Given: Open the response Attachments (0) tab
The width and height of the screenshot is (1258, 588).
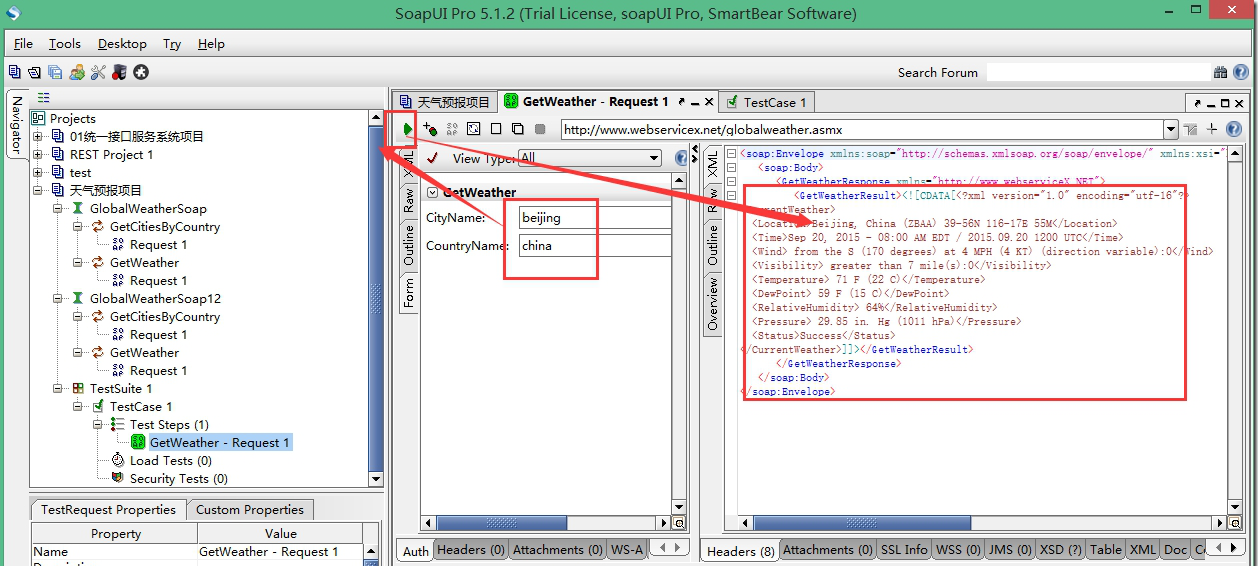Looking at the screenshot, I should tap(826, 549).
